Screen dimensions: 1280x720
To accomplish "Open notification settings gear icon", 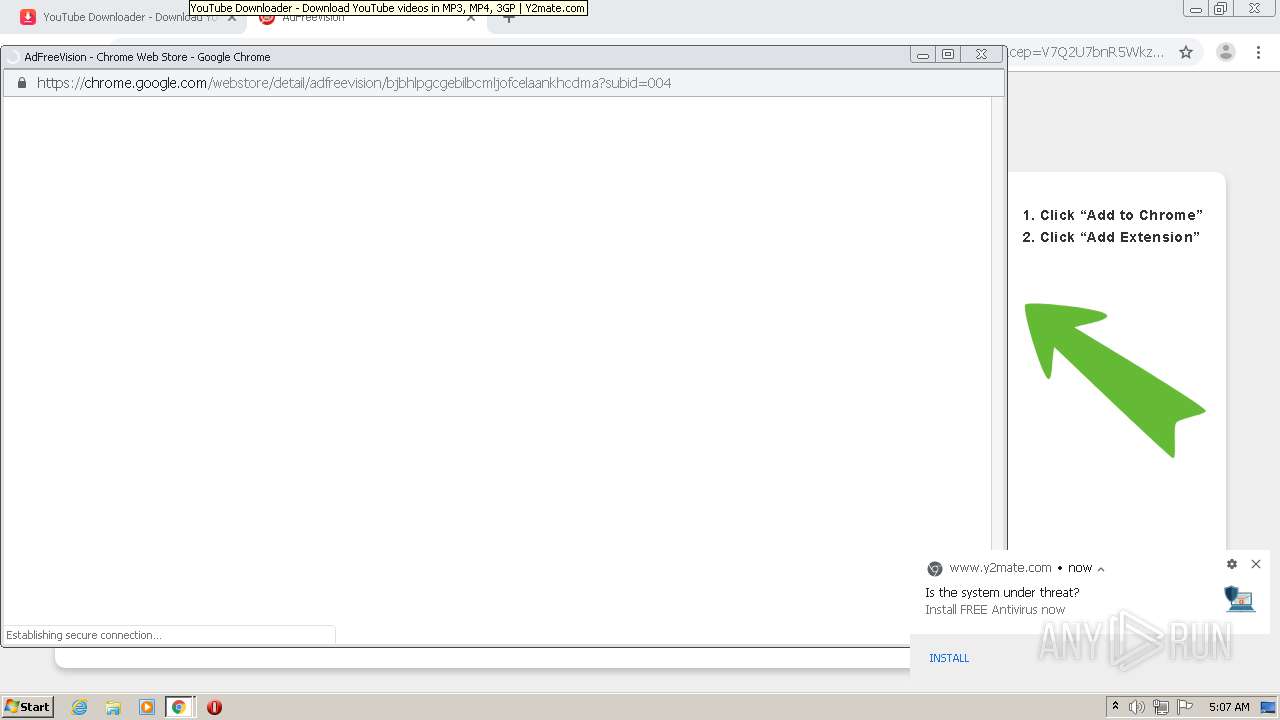I will 1232,564.
